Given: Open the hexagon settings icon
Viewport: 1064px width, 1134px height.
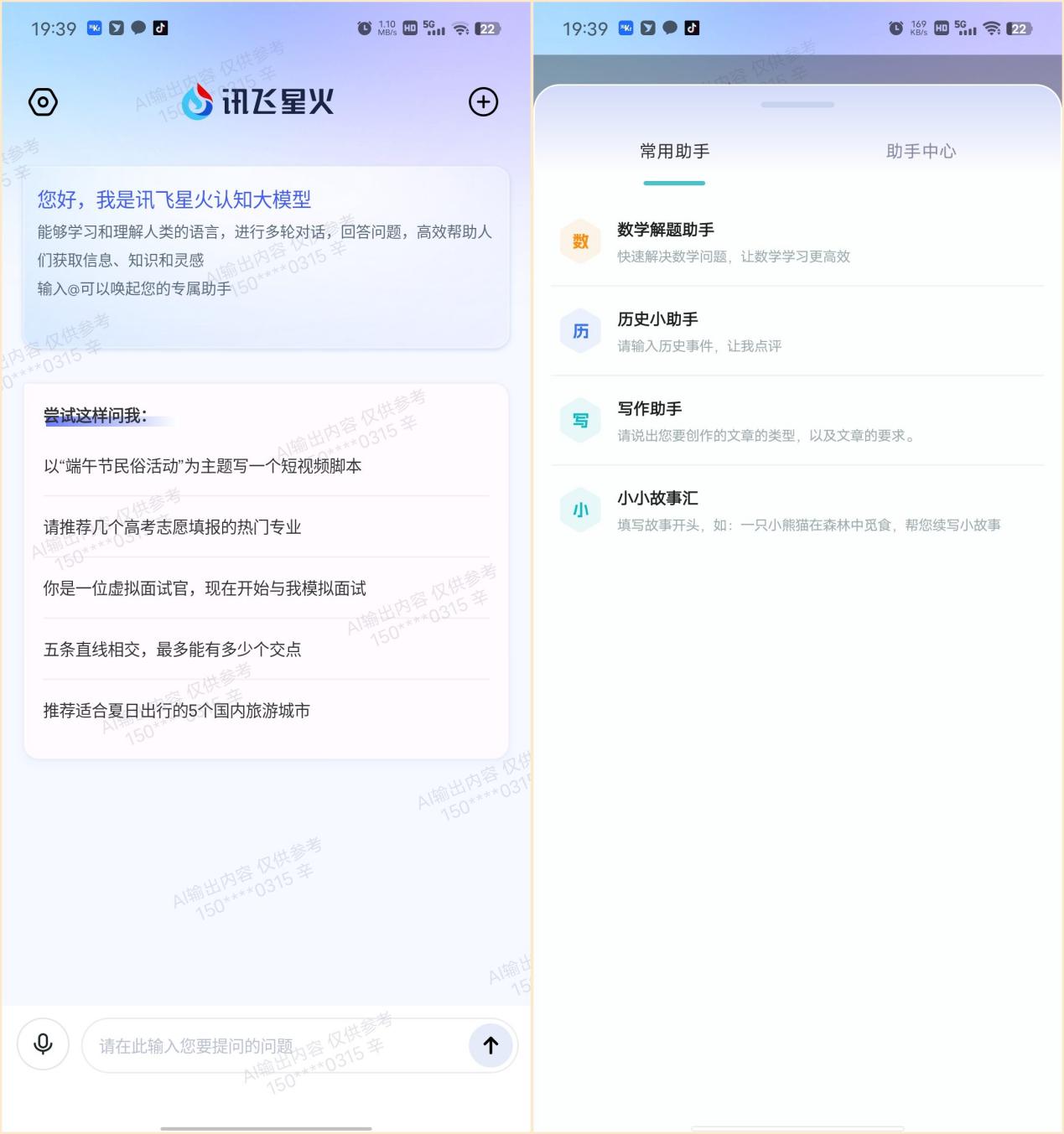Looking at the screenshot, I should (43, 102).
